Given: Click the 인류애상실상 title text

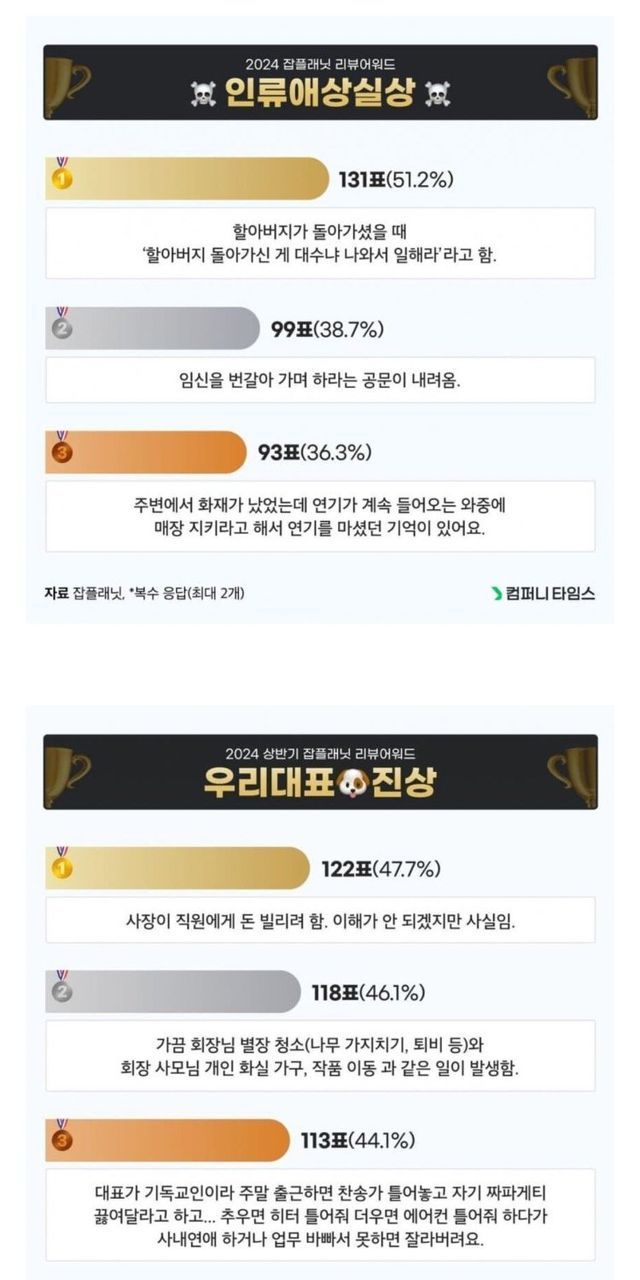Looking at the screenshot, I should (320, 96).
